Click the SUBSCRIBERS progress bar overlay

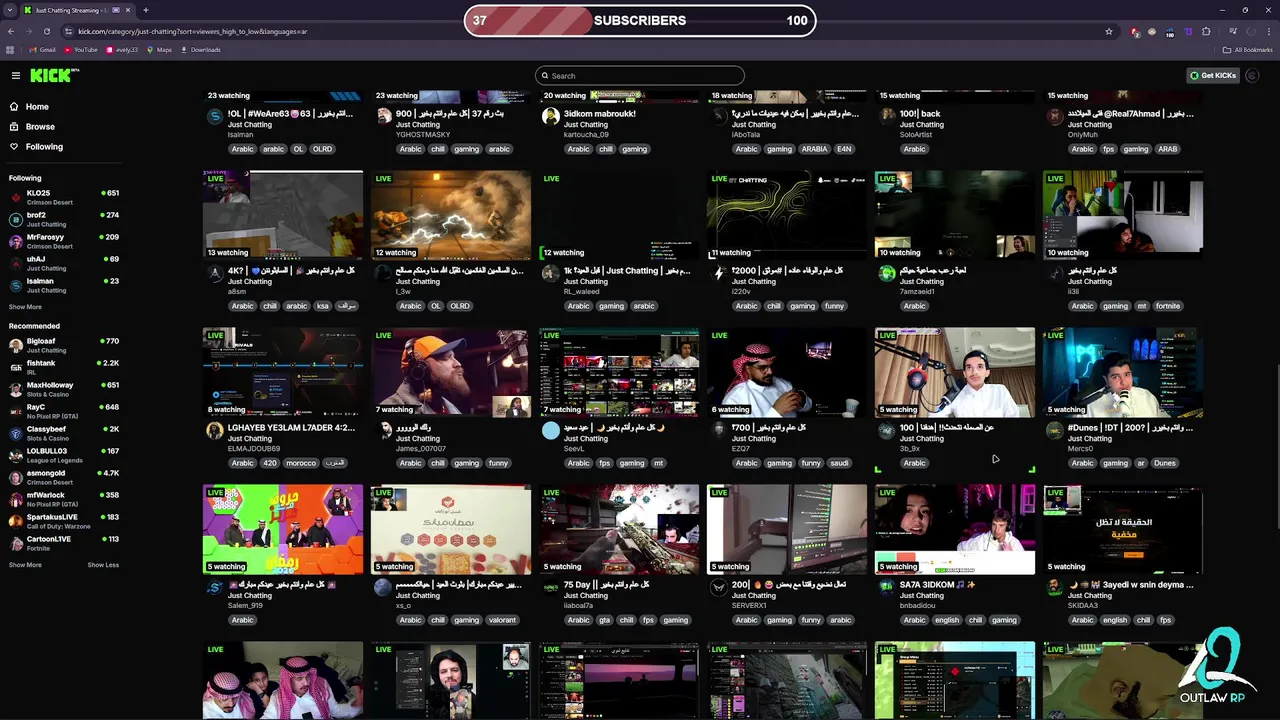[x=640, y=20]
